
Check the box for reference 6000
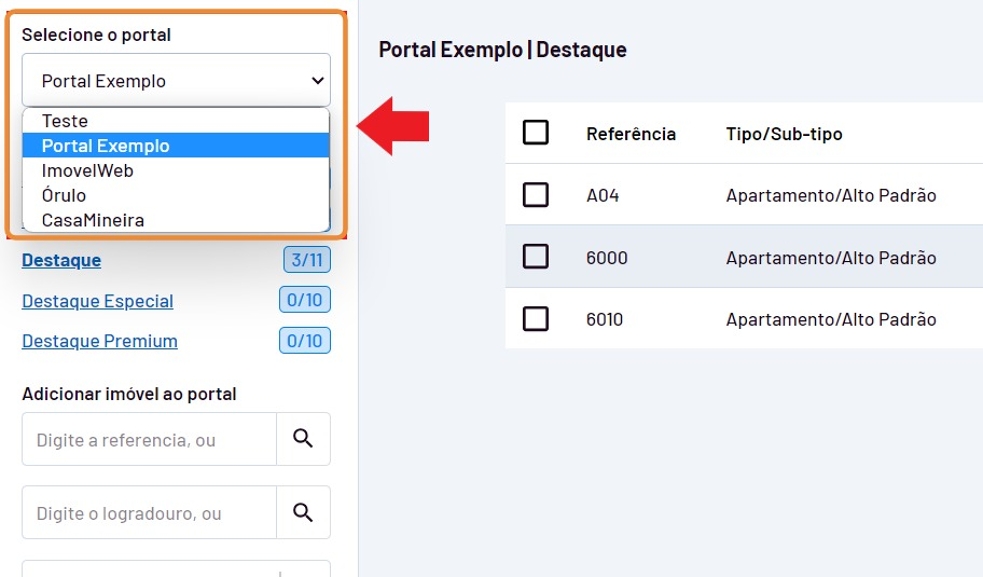click(536, 257)
